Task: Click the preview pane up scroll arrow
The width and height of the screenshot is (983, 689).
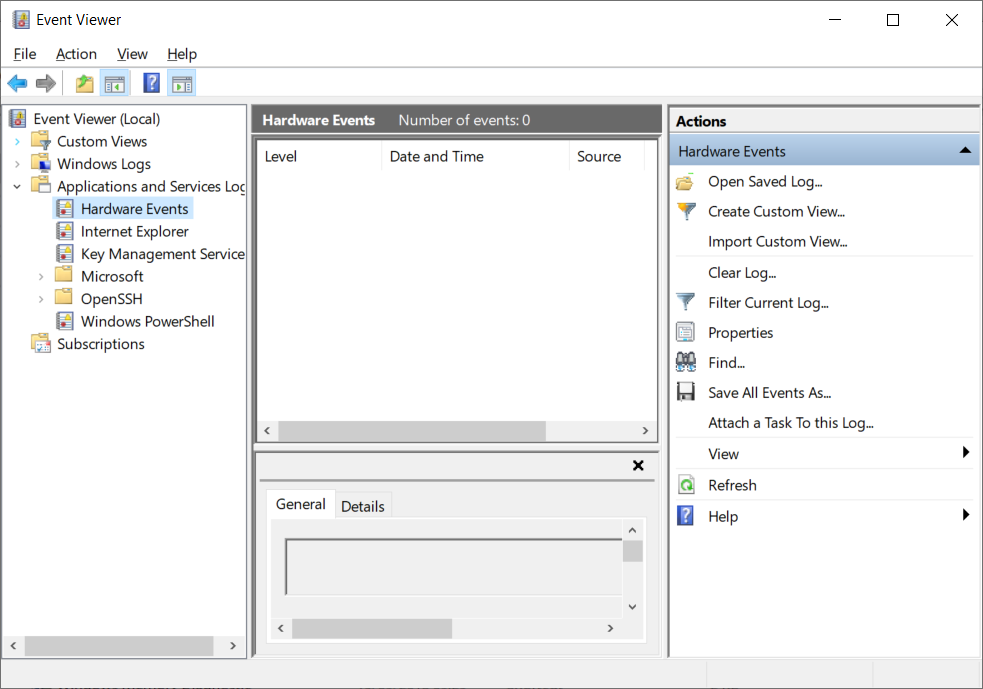Action: click(632, 530)
